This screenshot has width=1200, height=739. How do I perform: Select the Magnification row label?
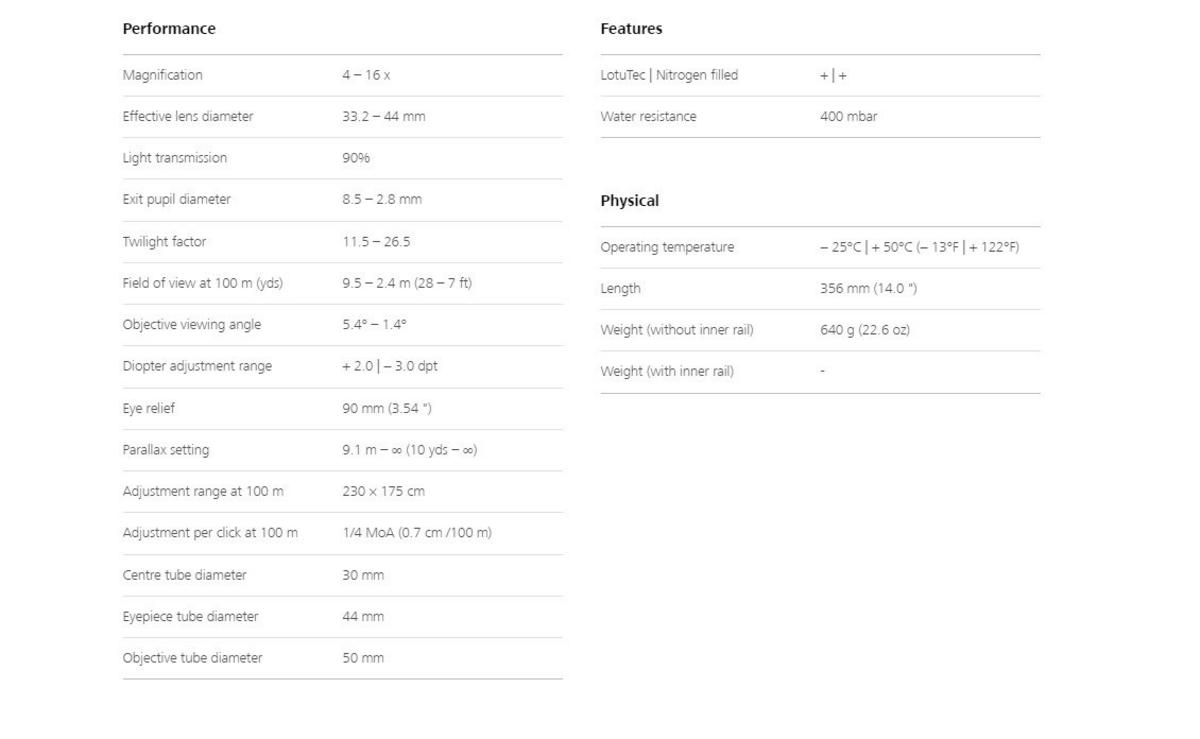pos(162,75)
